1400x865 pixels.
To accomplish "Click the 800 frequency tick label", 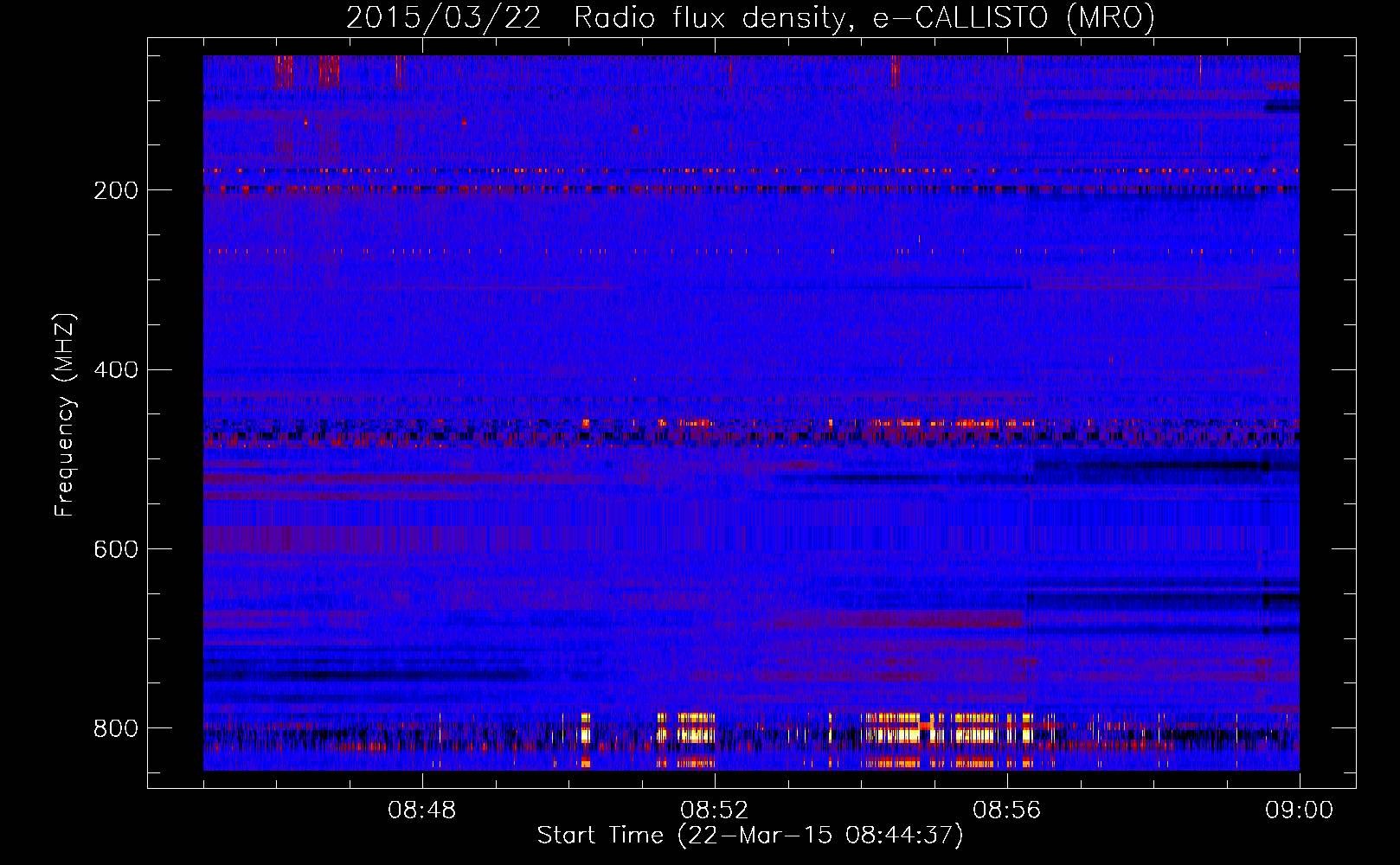I will click(116, 728).
